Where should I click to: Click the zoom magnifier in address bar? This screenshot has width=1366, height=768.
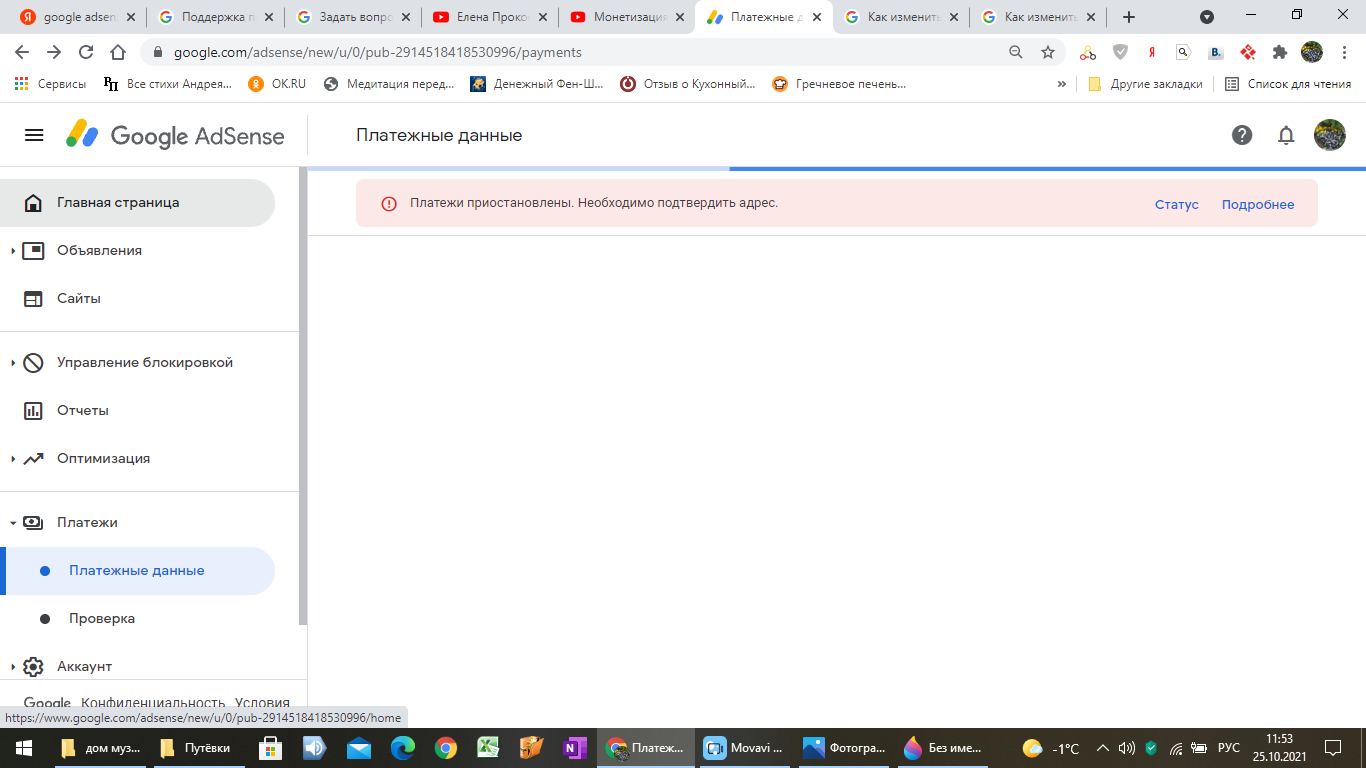1015,52
